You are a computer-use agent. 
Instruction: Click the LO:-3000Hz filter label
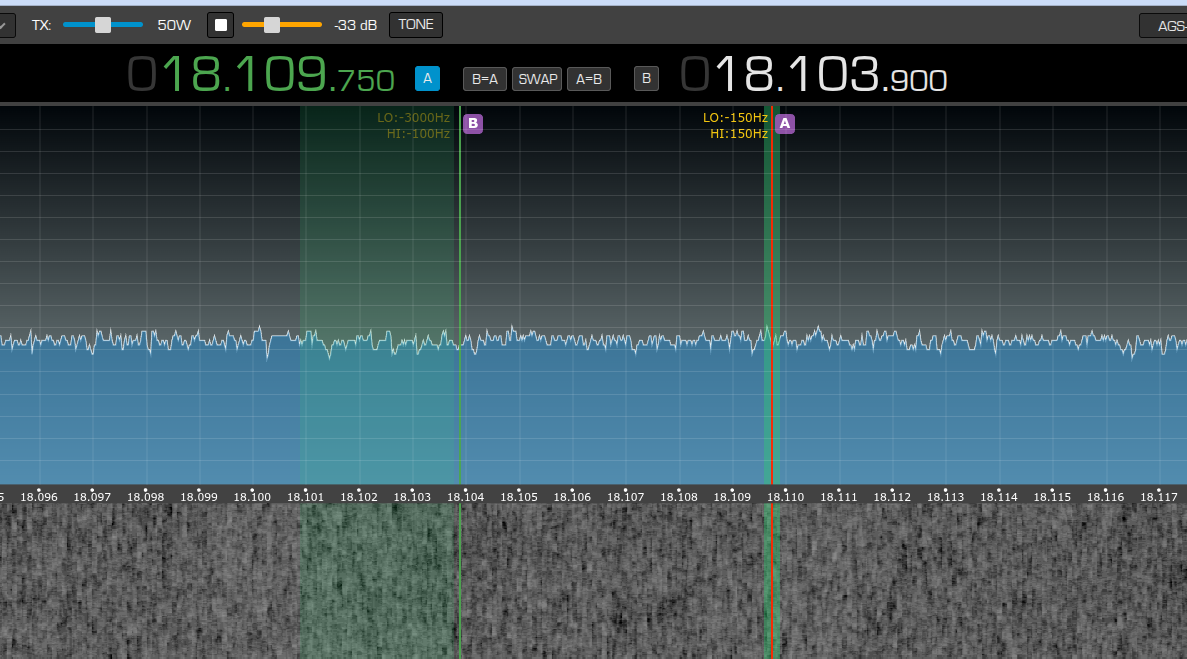(413, 118)
